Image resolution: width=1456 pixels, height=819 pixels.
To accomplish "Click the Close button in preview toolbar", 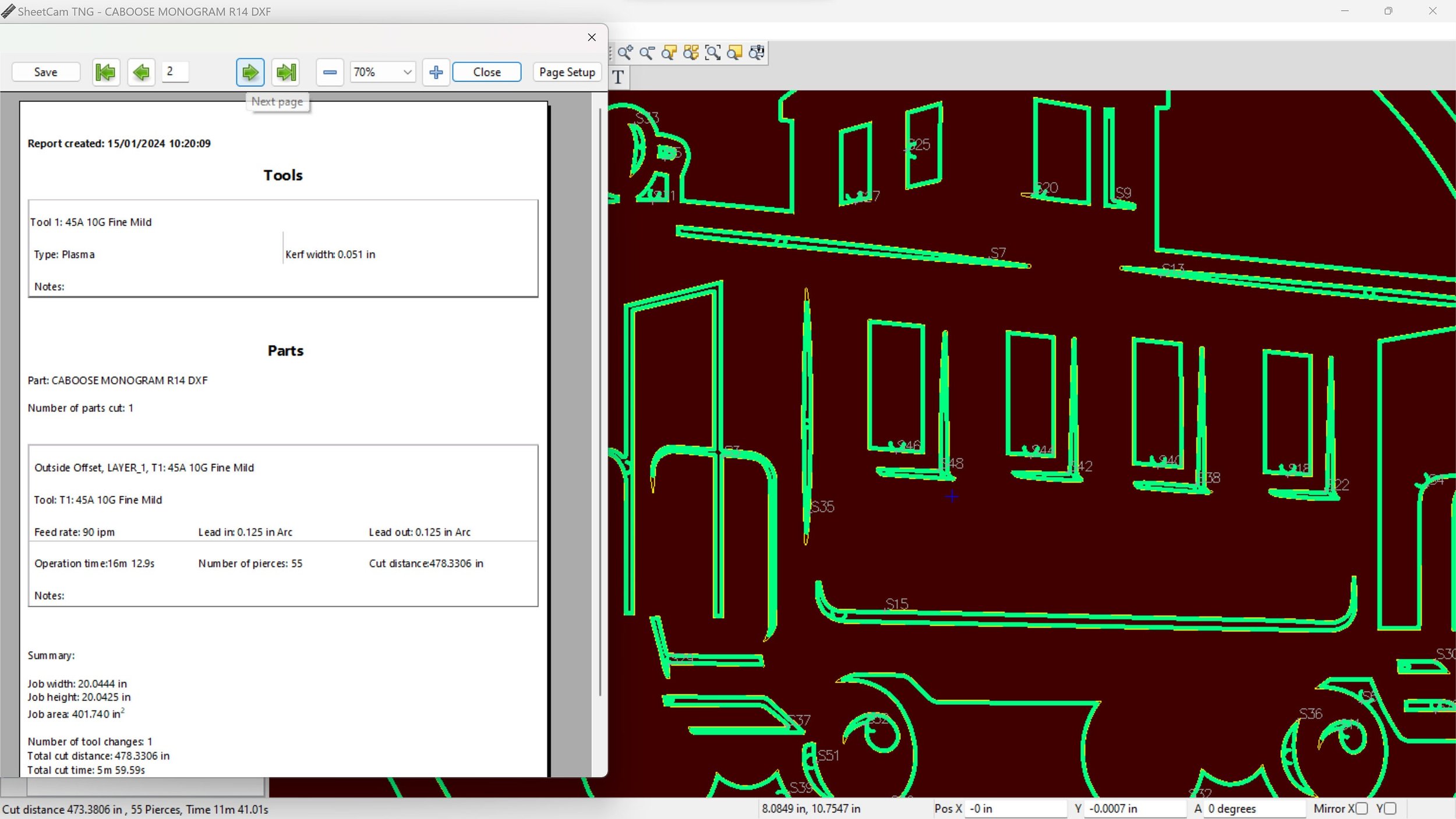I will pyautogui.click(x=487, y=72).
